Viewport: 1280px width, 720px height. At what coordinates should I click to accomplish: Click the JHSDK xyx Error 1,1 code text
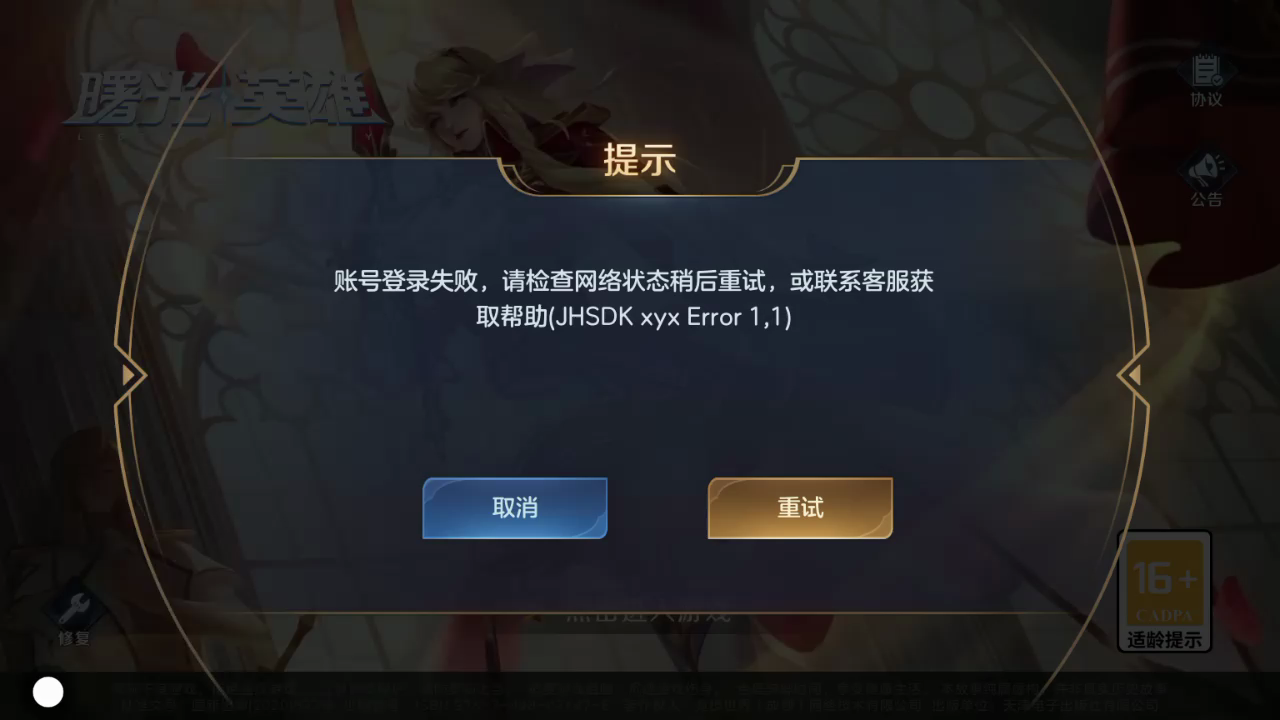671,317
